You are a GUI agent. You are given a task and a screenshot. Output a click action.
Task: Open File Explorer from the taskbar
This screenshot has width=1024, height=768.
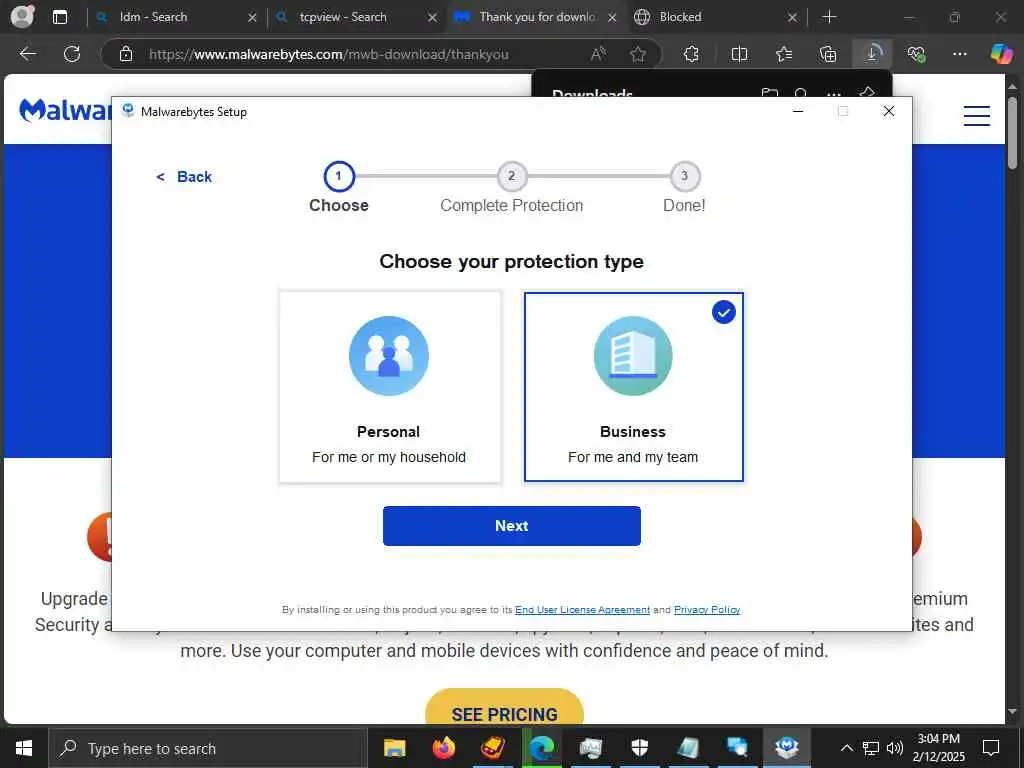(394, 748)
